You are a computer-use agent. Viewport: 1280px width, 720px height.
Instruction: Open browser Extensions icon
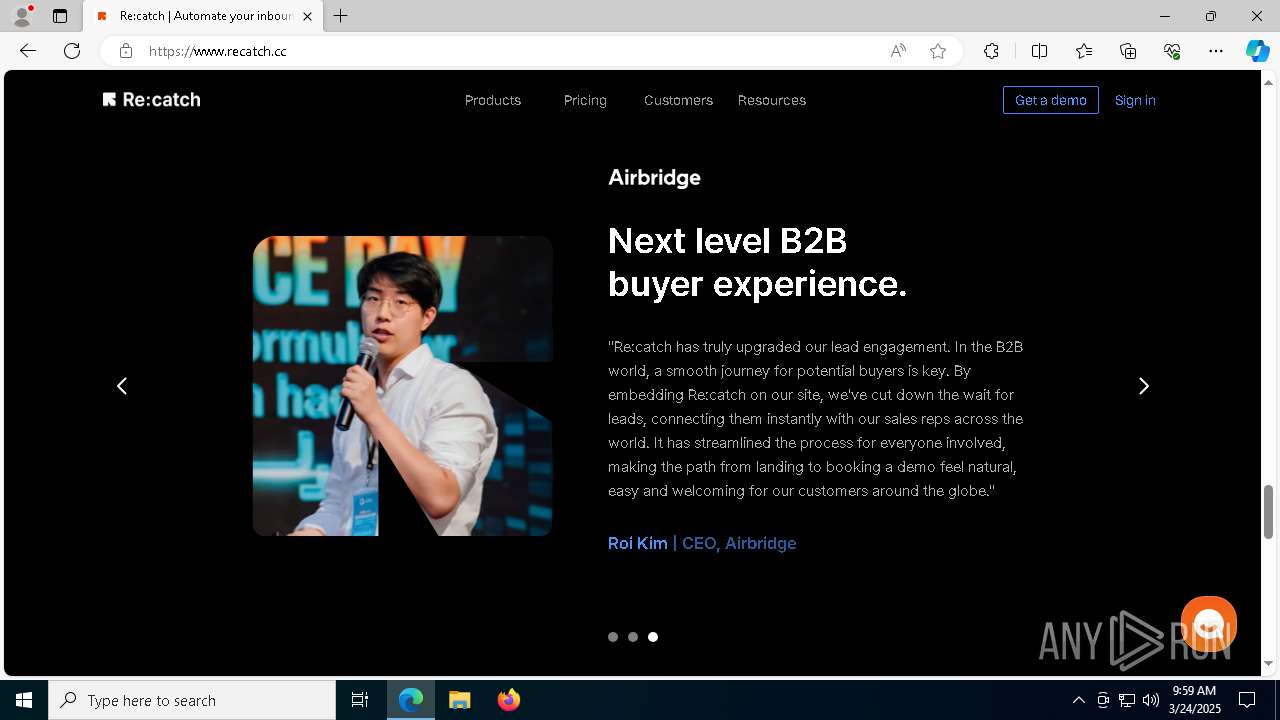tap(991, 51)
